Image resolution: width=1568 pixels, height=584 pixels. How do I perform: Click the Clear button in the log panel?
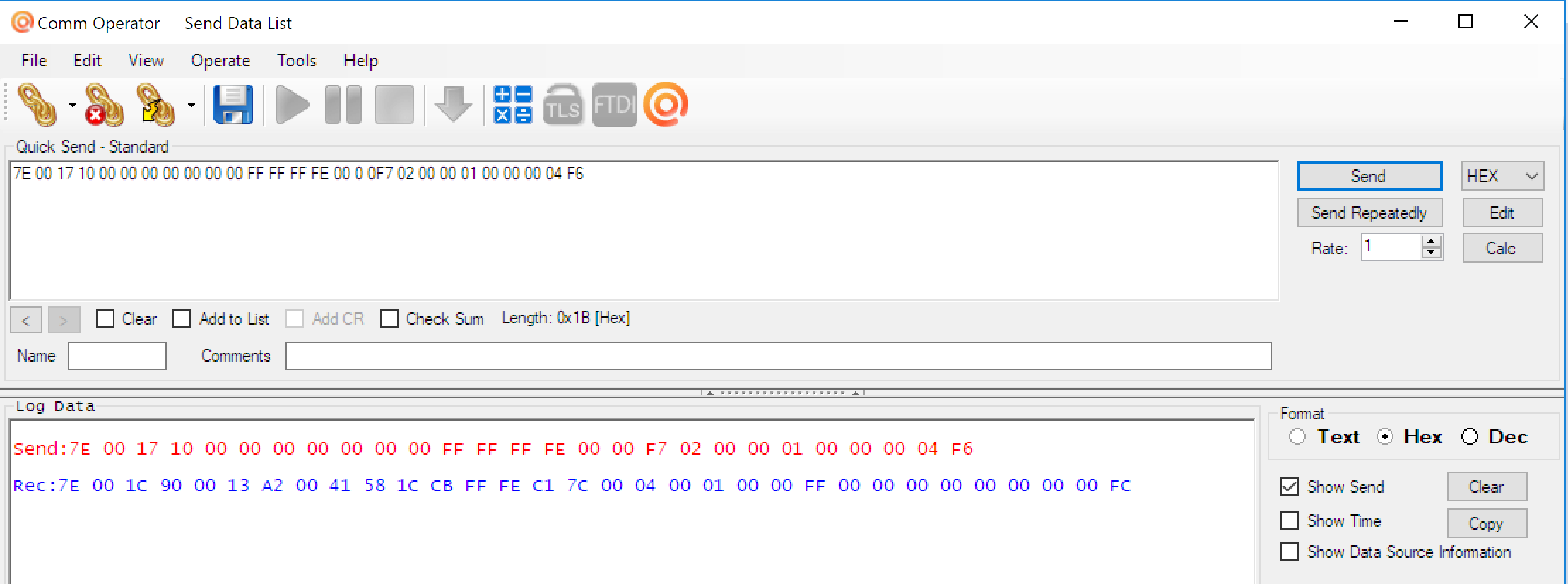pyautogui.click(x=1487, y=487)
